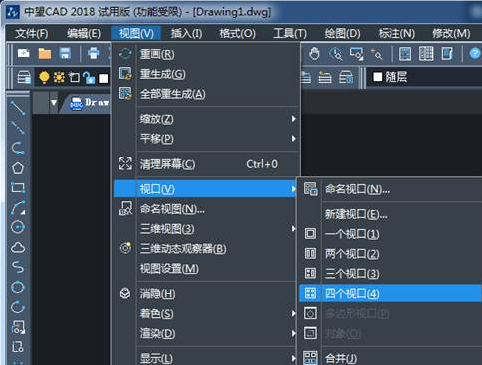Viewport: 482px width, 365px height.
Task: Expand the 视口(V) submenu
Action: 206,189
